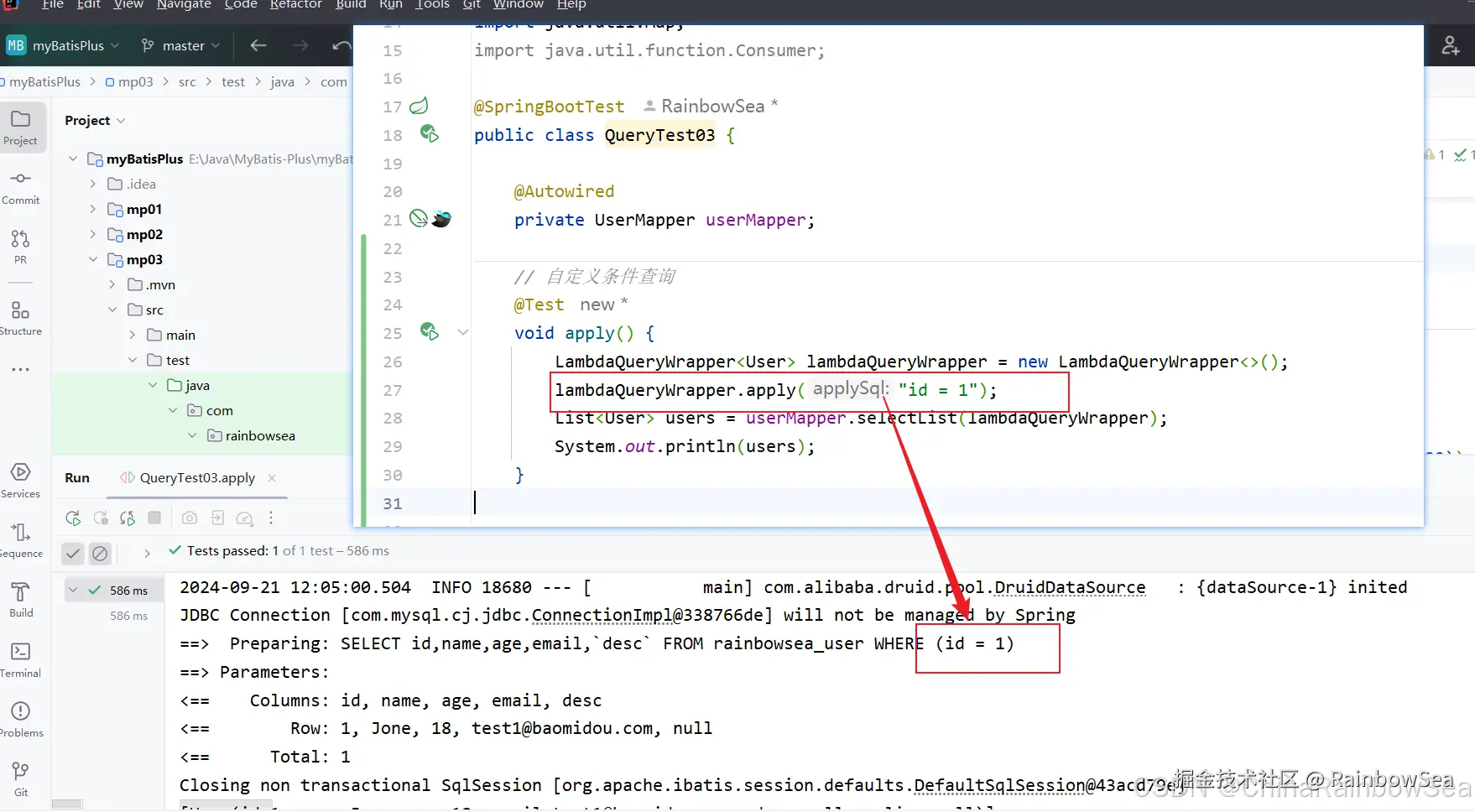Show more tool windows ellipsis
Image resolution: width=1475 pixels, height=812 pixels.
tap(20, 369)
